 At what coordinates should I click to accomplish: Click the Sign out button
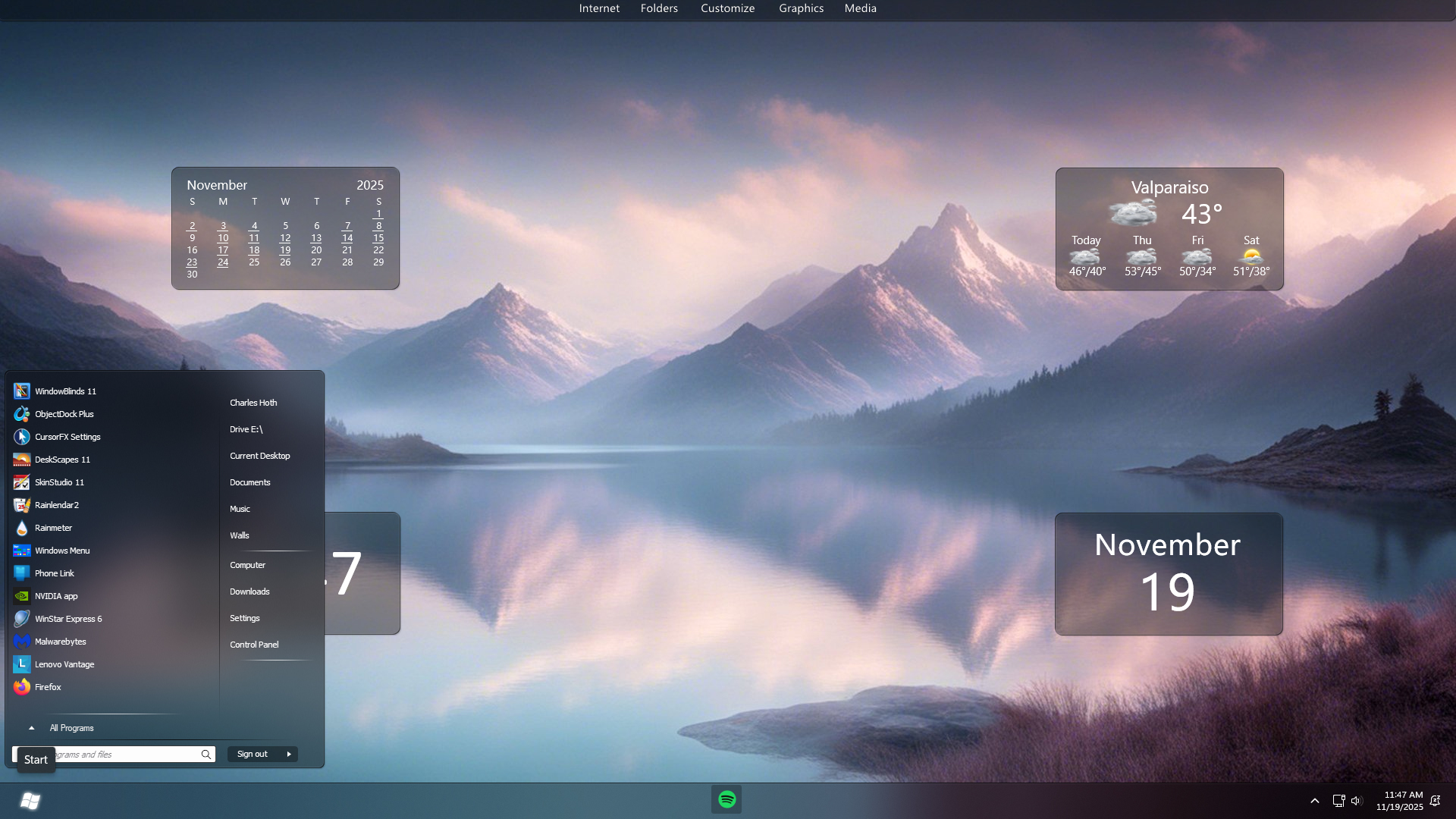coord(253,754)
